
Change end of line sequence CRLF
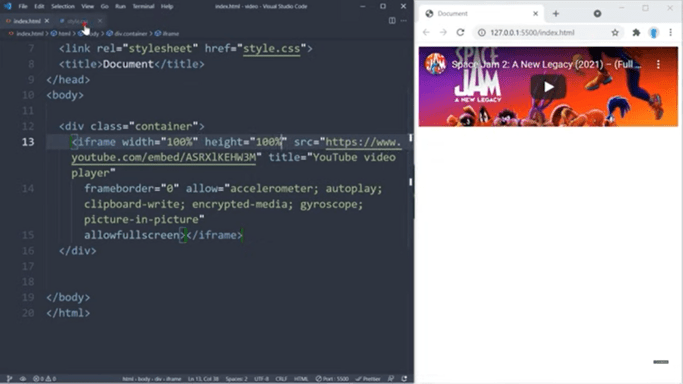click(281, 379)
